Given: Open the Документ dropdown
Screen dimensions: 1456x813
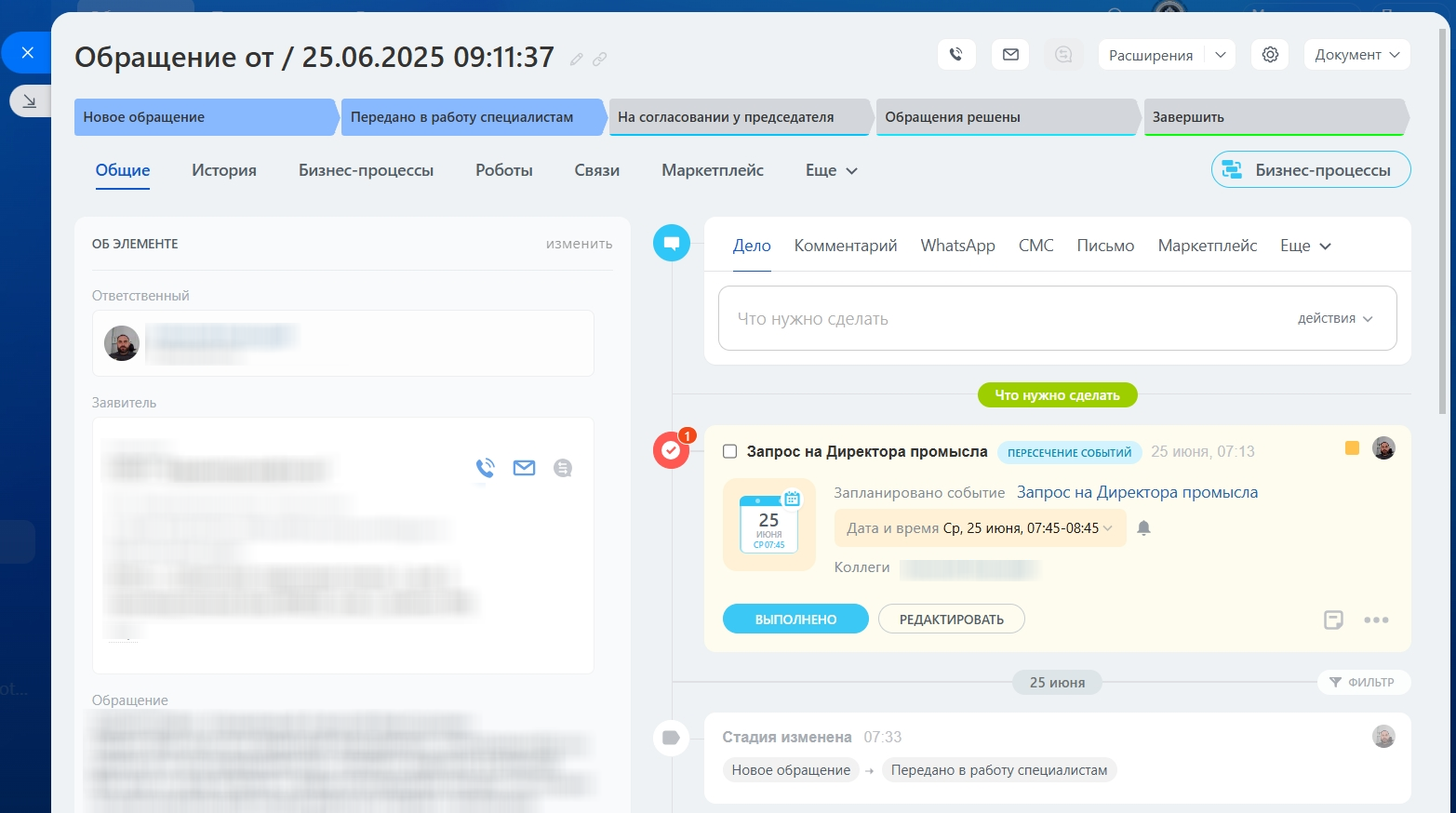Looking at the screenshot, I should pos(1356,55).
